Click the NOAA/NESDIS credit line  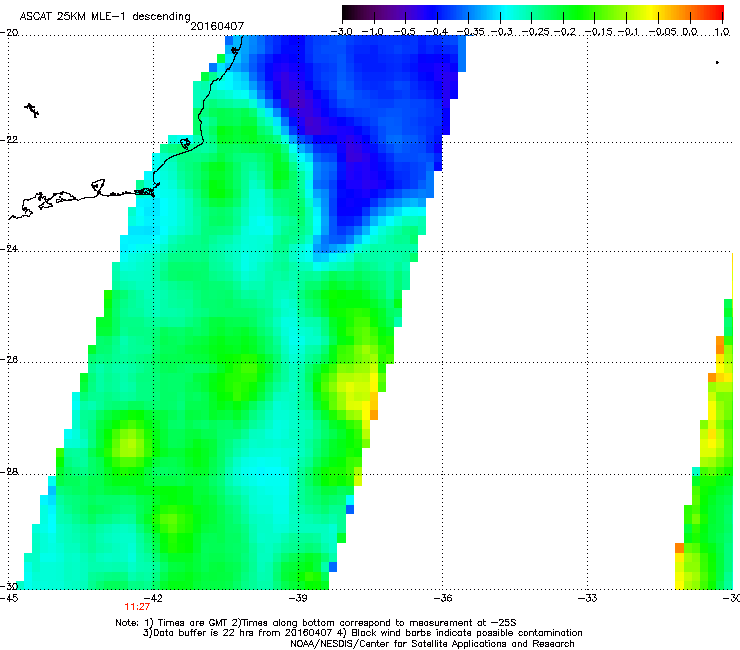[432, 644]
